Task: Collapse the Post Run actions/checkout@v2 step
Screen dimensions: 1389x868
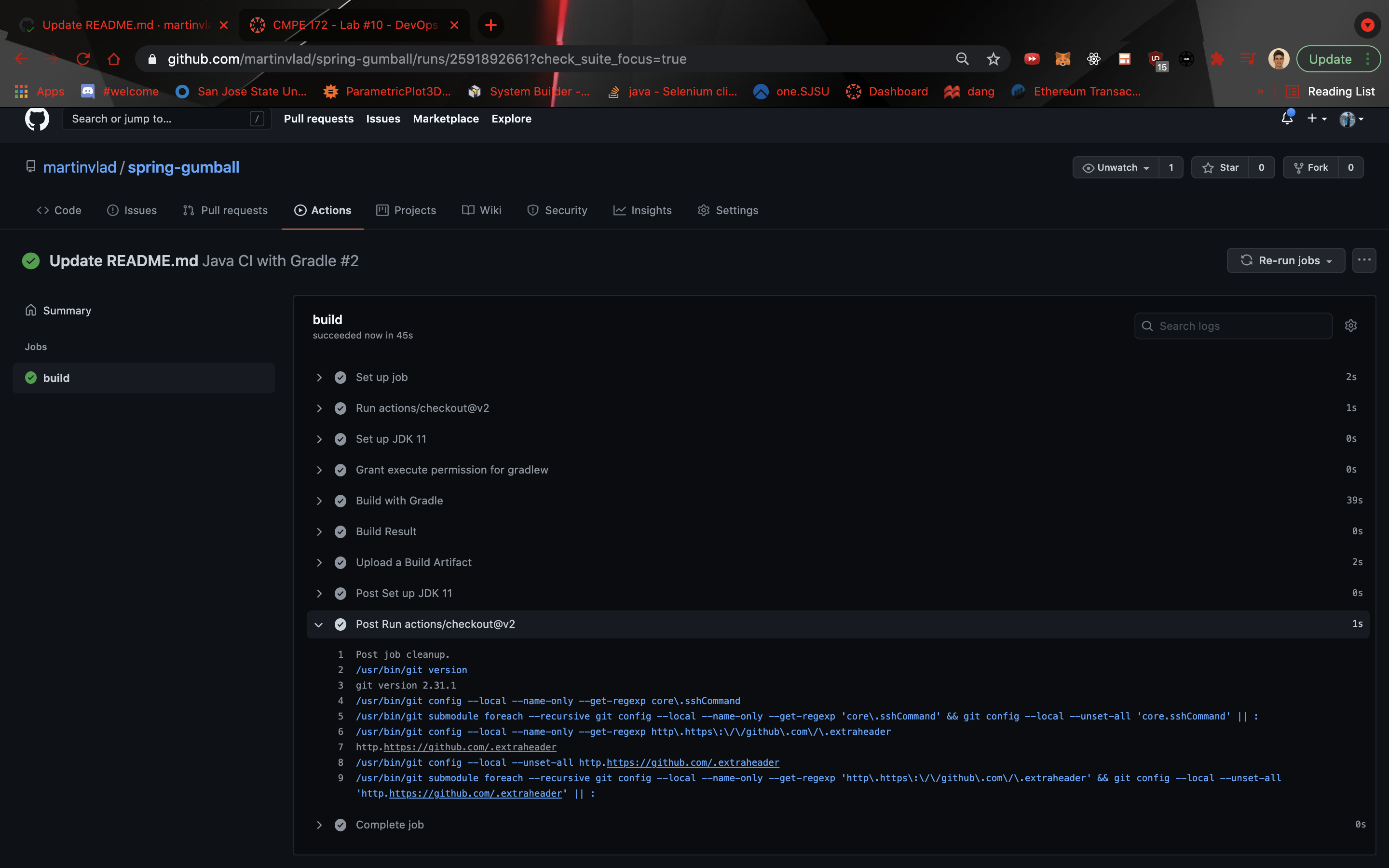Action: tap(319, 624)
